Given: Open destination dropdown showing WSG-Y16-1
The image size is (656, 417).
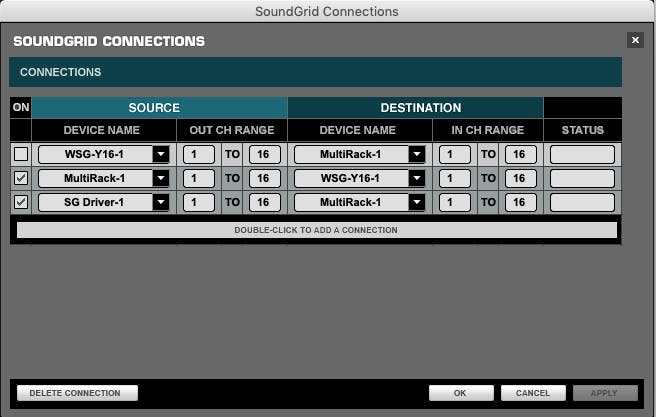Looking at the screenshot, I should [360, 178].
